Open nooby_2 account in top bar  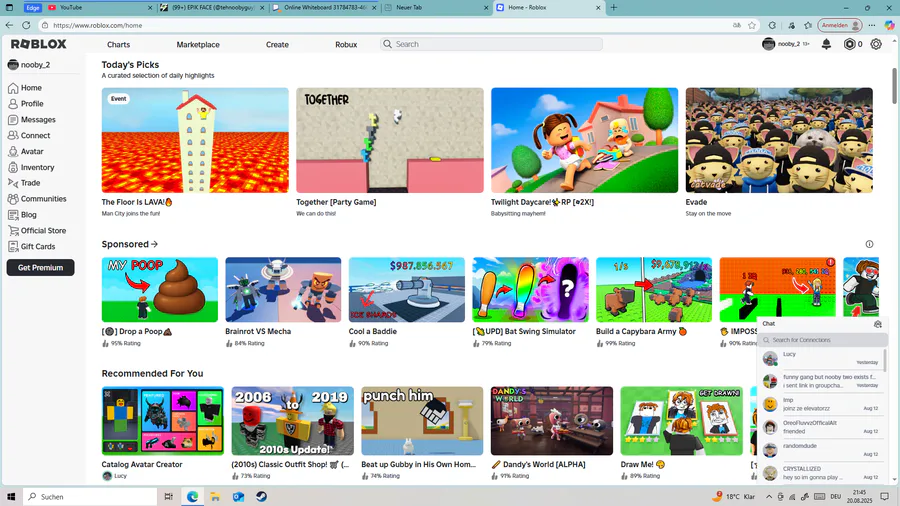point(786,44)
